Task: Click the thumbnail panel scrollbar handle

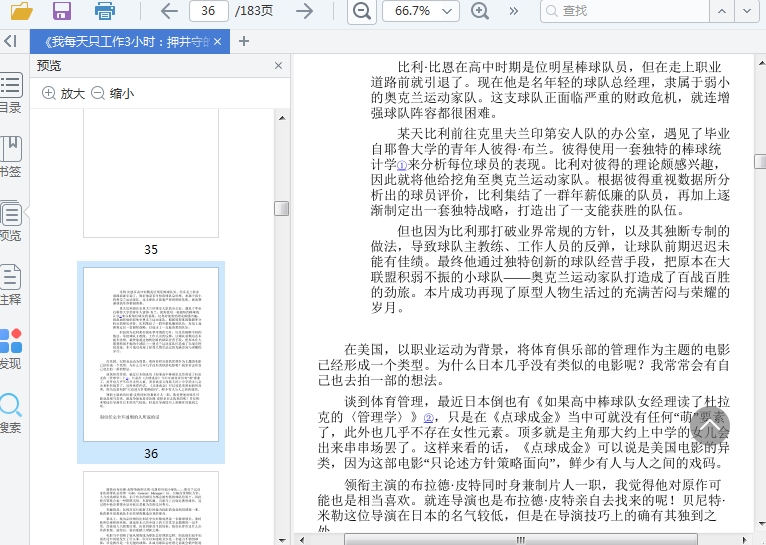Action: tap(281, 209)
